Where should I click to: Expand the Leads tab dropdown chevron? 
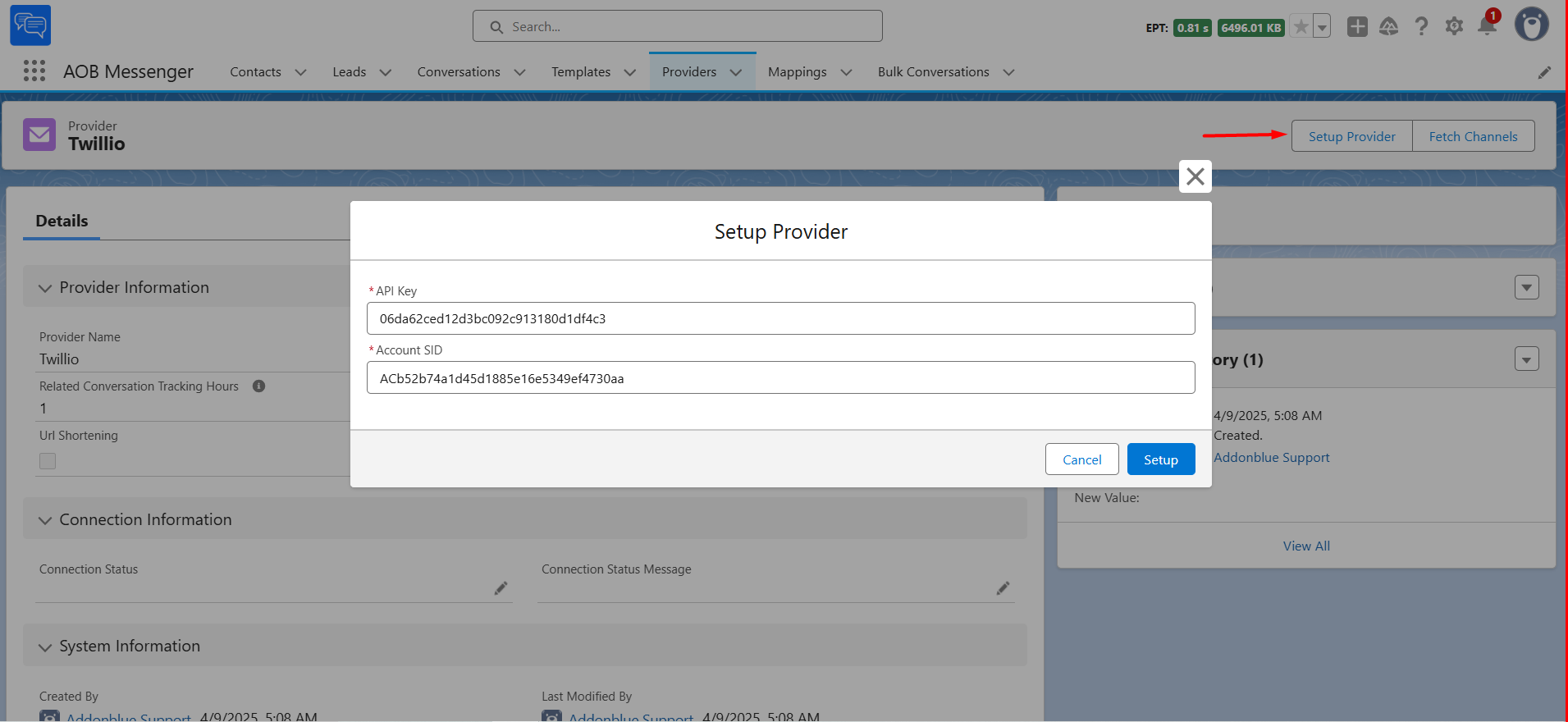385,72
